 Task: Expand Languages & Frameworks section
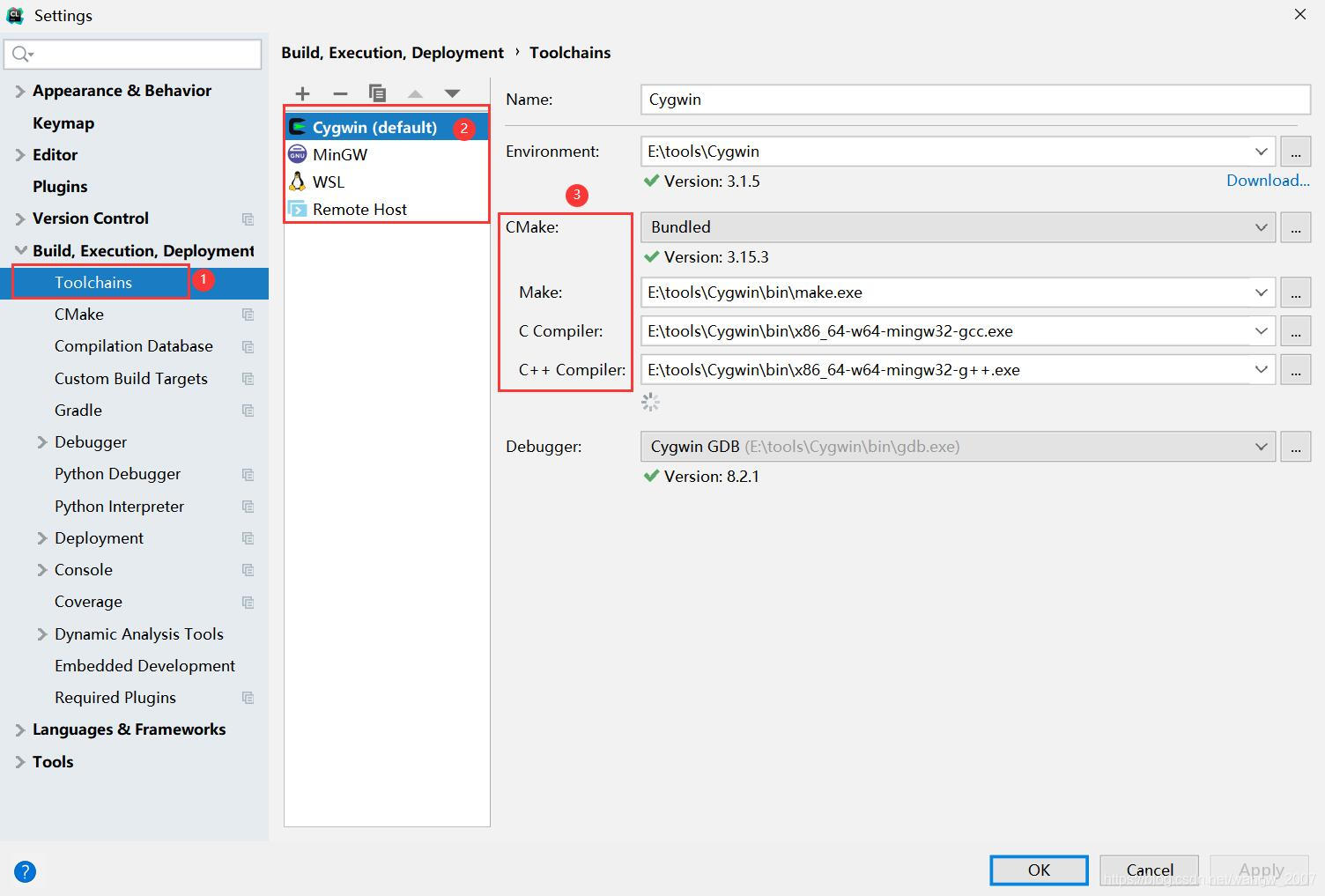click(x=19, y=729)
